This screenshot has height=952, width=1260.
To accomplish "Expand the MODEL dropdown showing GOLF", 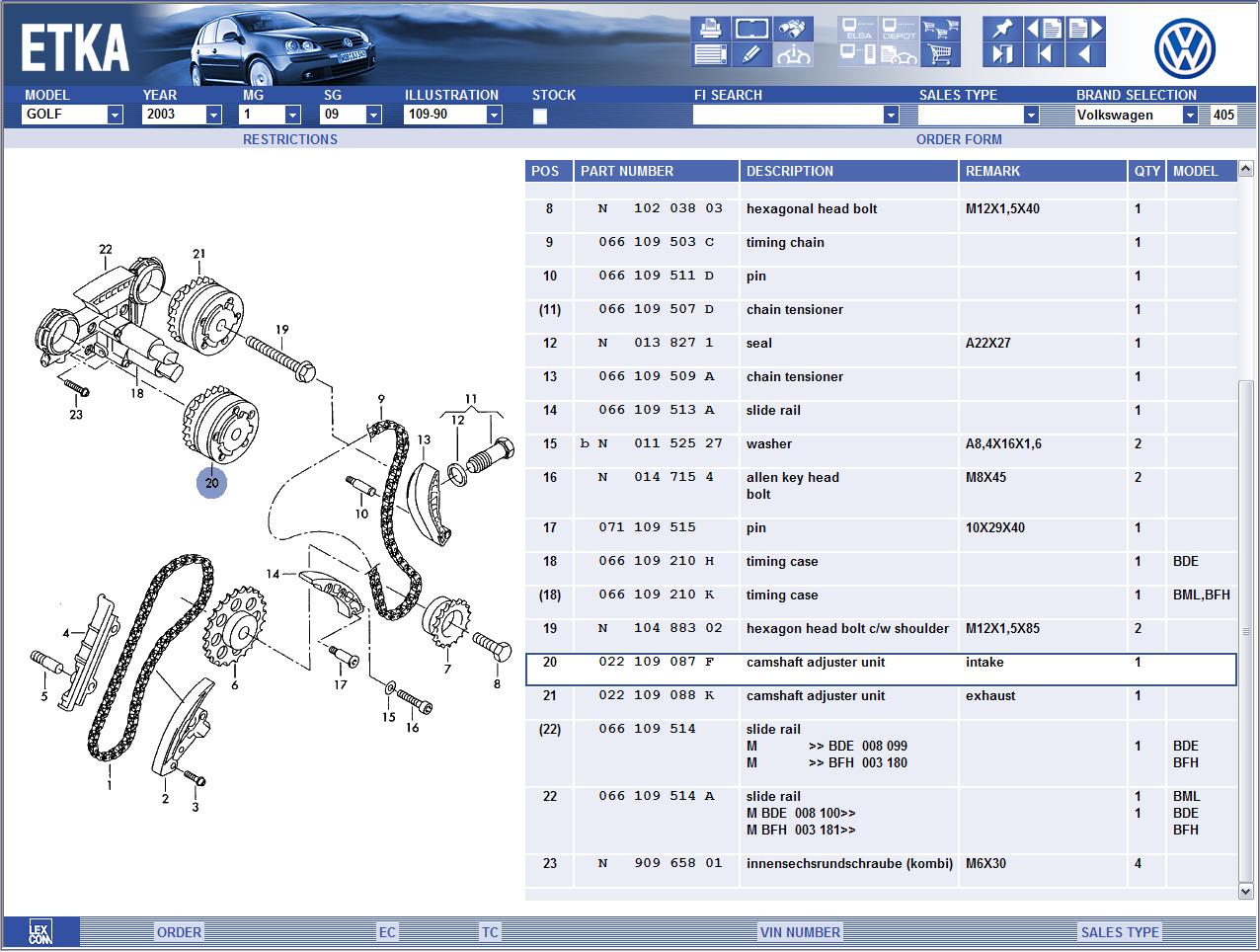I will pos(115,115).
